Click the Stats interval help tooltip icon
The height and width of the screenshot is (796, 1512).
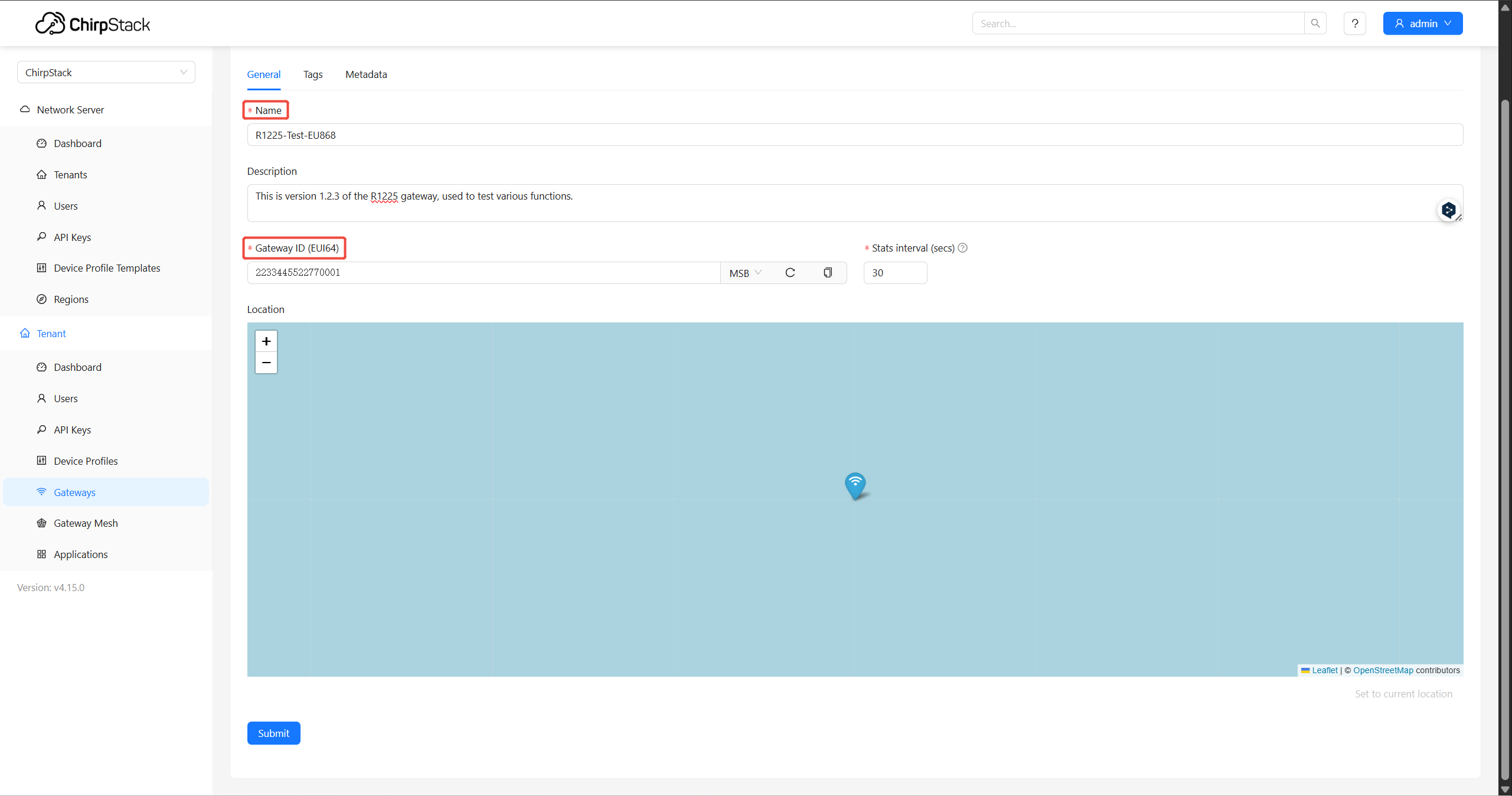pos(963,247)
